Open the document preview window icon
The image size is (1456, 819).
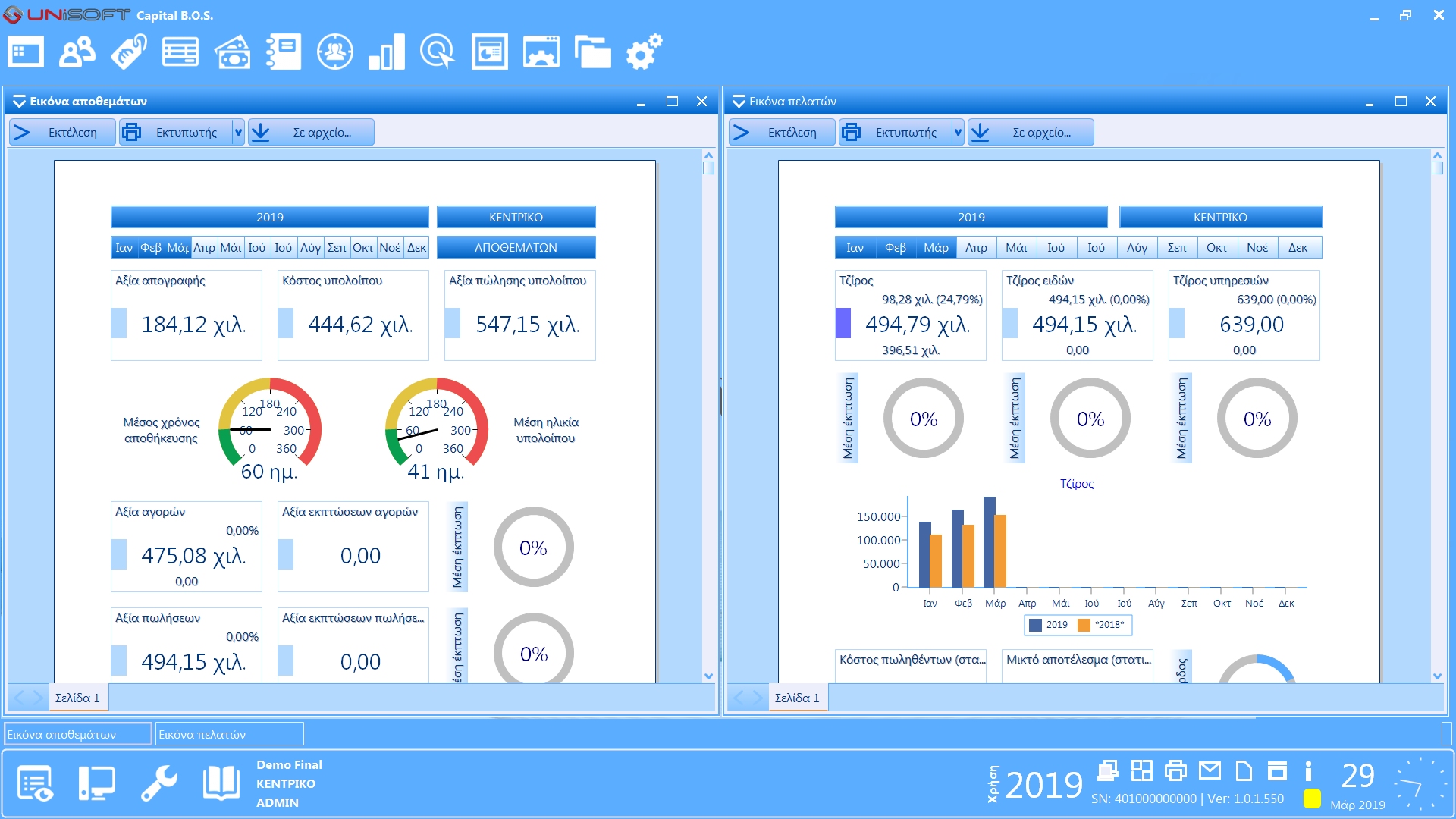(490, 53)
